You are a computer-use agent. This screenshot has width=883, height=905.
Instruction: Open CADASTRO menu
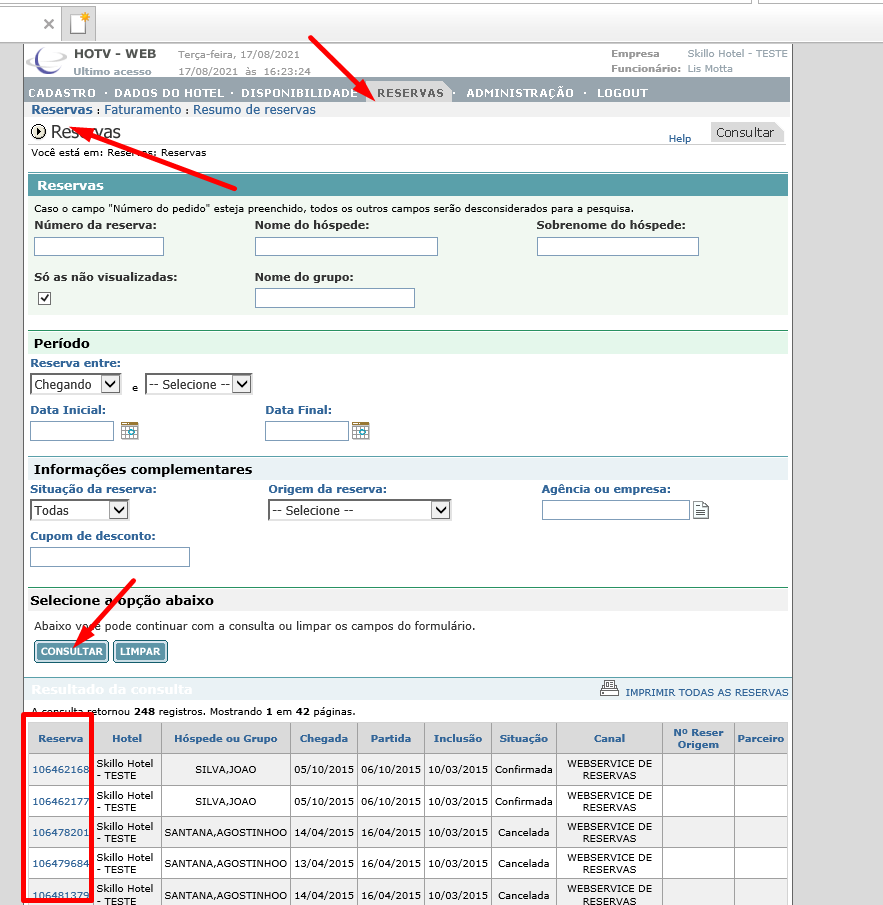tap(62, 93)
